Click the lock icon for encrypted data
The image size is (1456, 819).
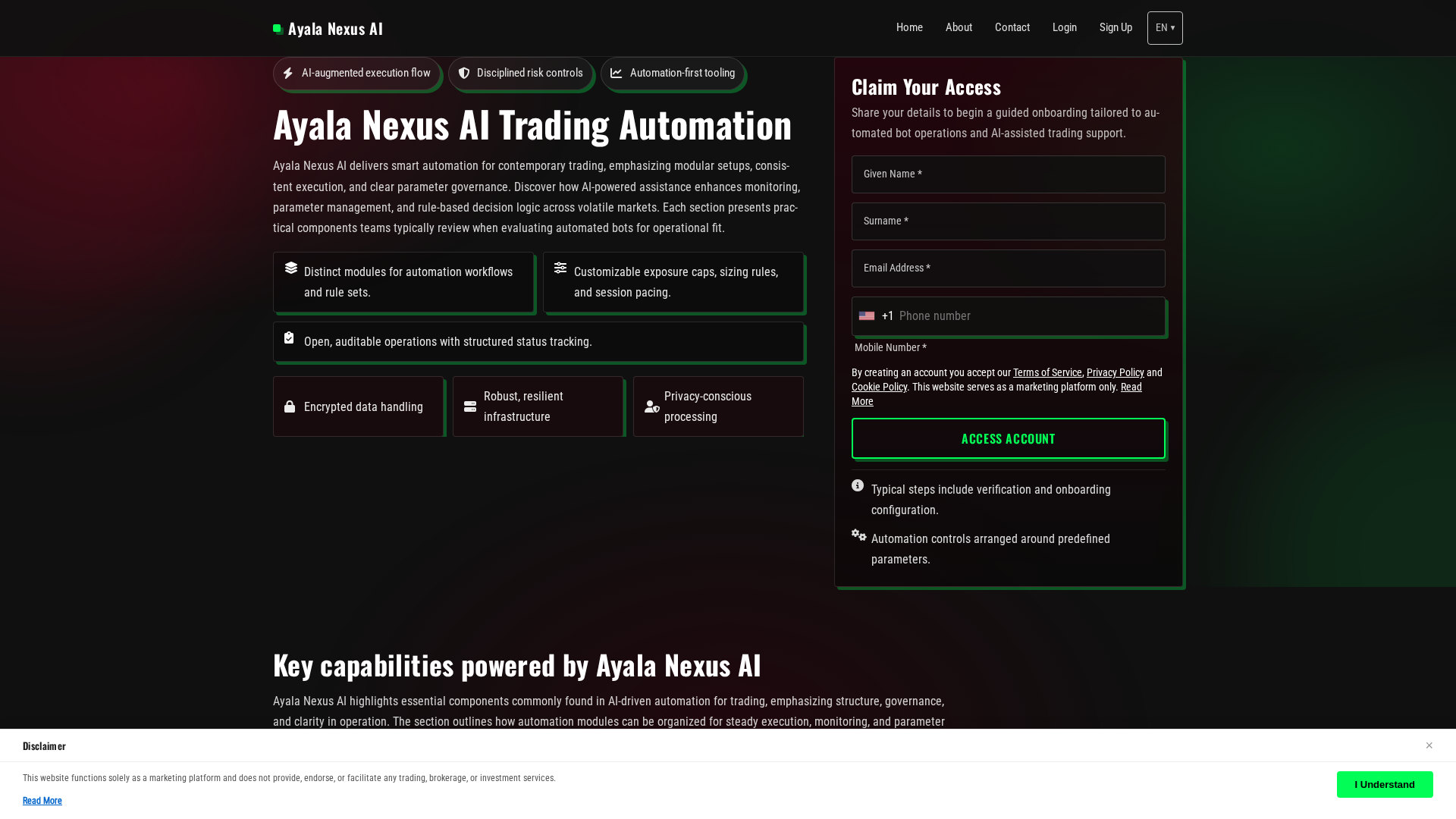290,407
